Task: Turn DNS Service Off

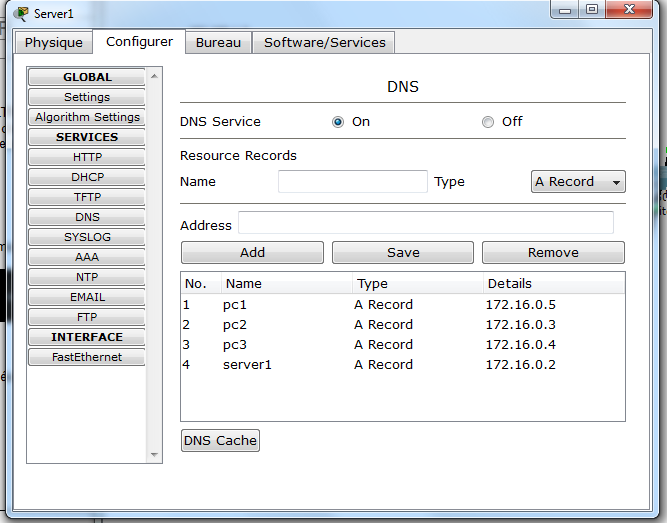Action: pos(488,122)
